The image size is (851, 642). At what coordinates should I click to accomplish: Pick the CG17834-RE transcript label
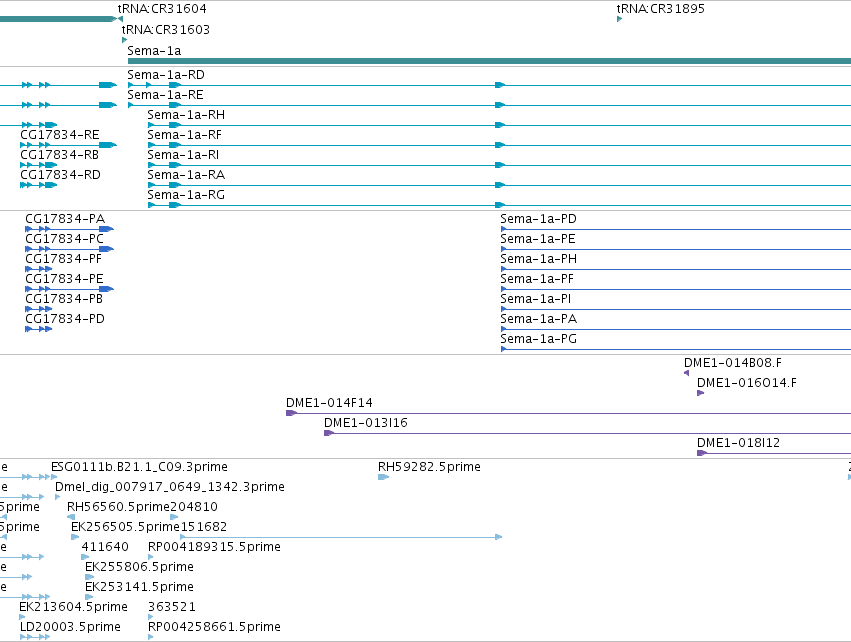pyautogui.click(x=60, y=135)
